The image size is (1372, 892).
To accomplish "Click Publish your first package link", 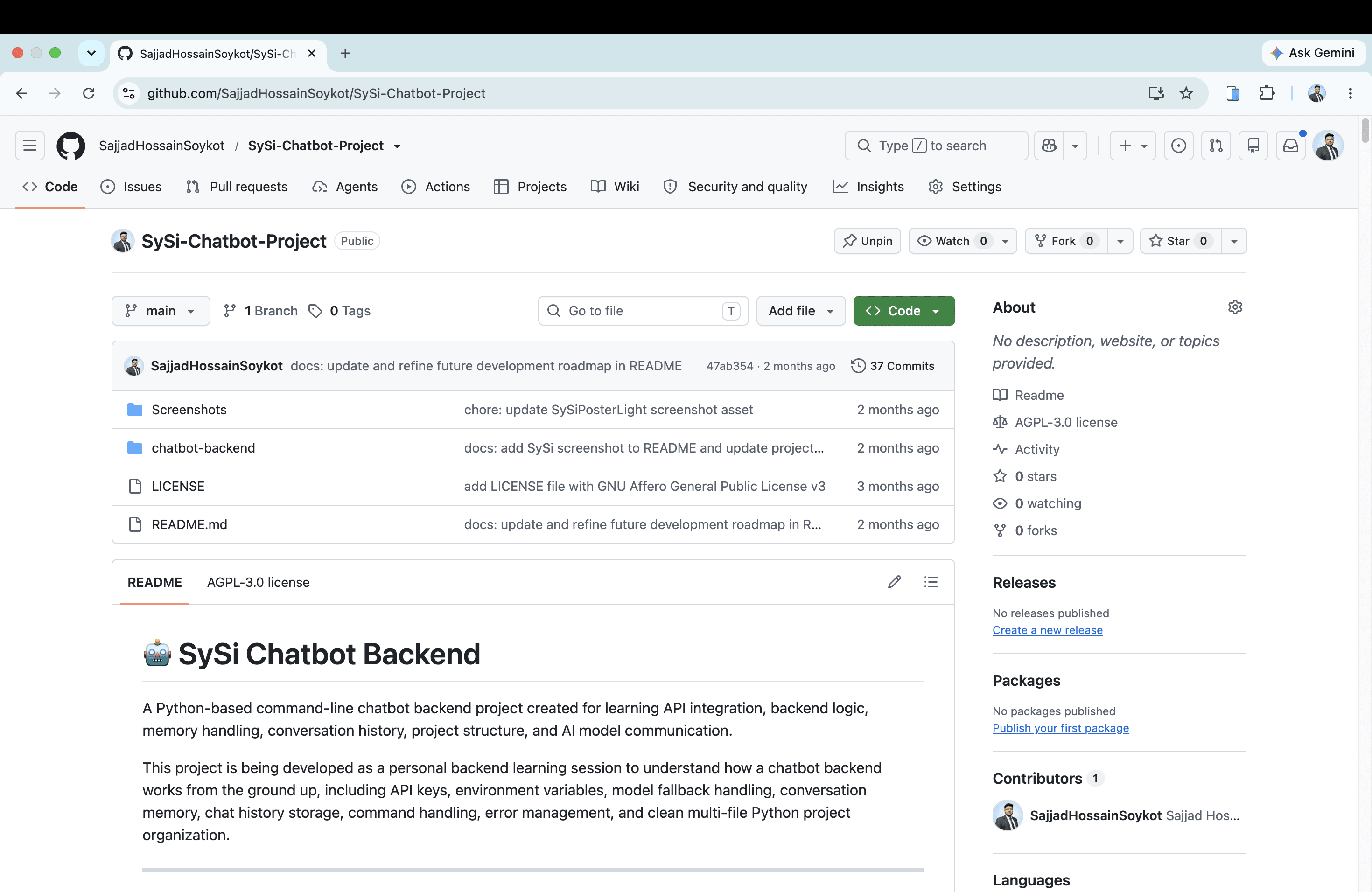I will [1061, 728].
